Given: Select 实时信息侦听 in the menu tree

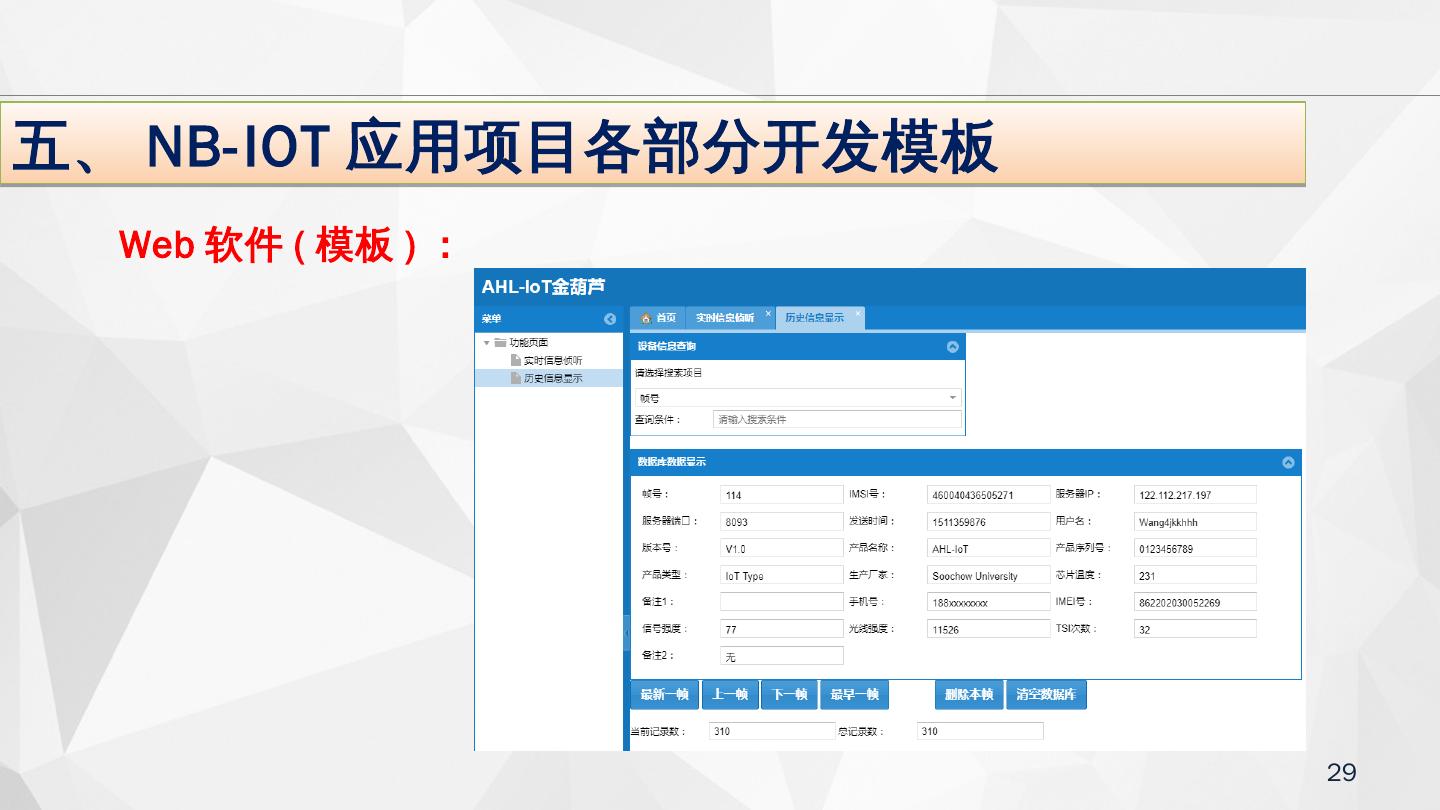Looking at the screenshot, I should (553, 360).
